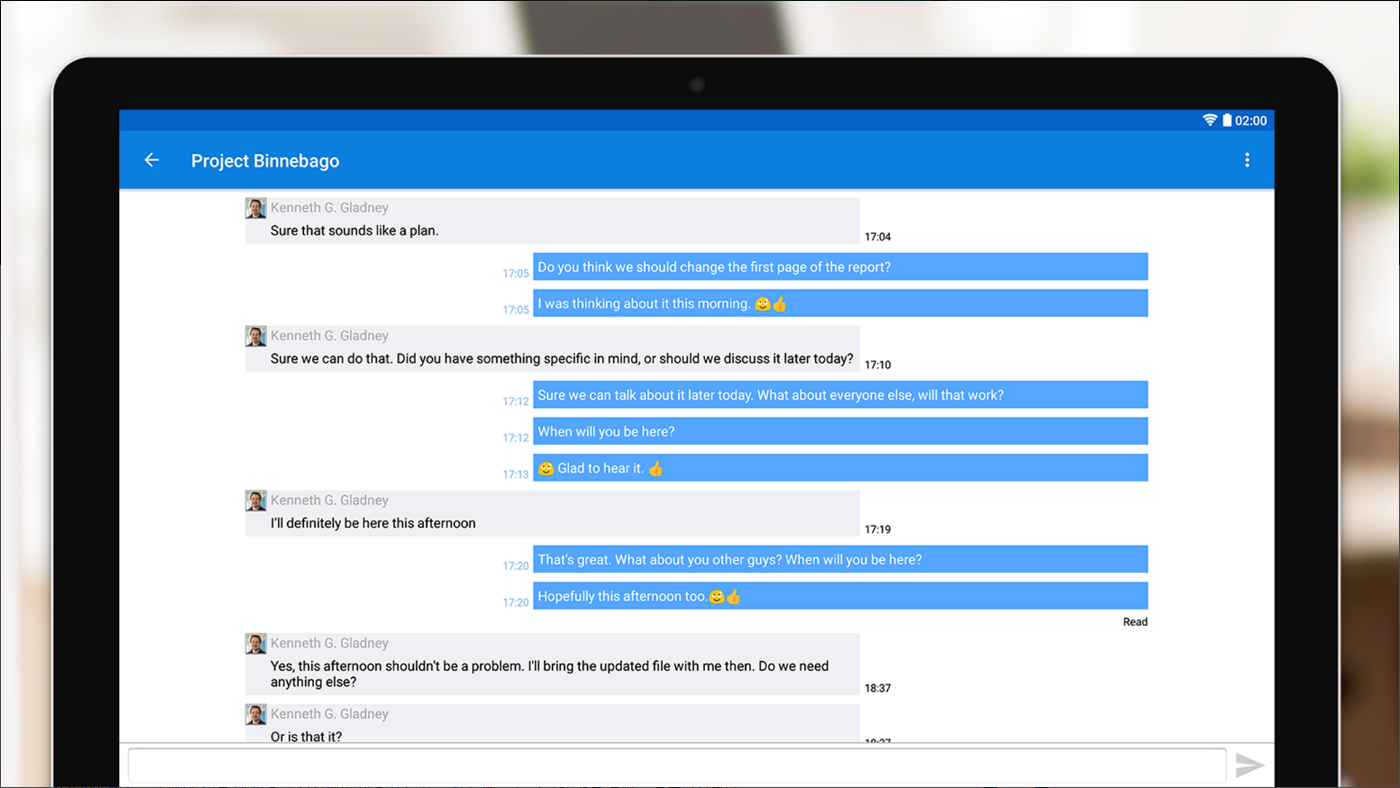
Task: Click Kenneth's avatar beside 'Sure that sounds like a plan'
Action: (255, 207)
